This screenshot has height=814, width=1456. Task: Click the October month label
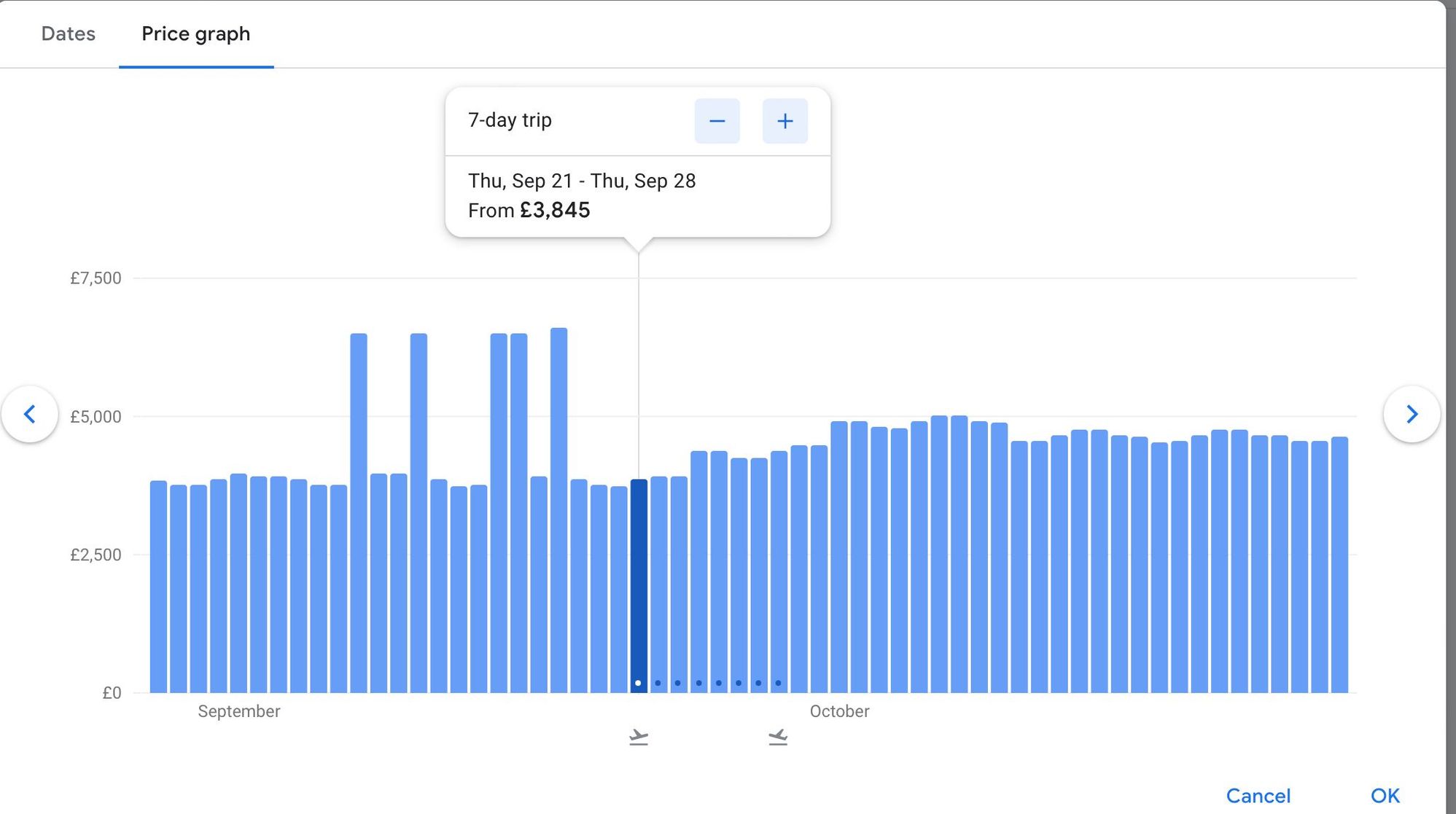point(839,711)
